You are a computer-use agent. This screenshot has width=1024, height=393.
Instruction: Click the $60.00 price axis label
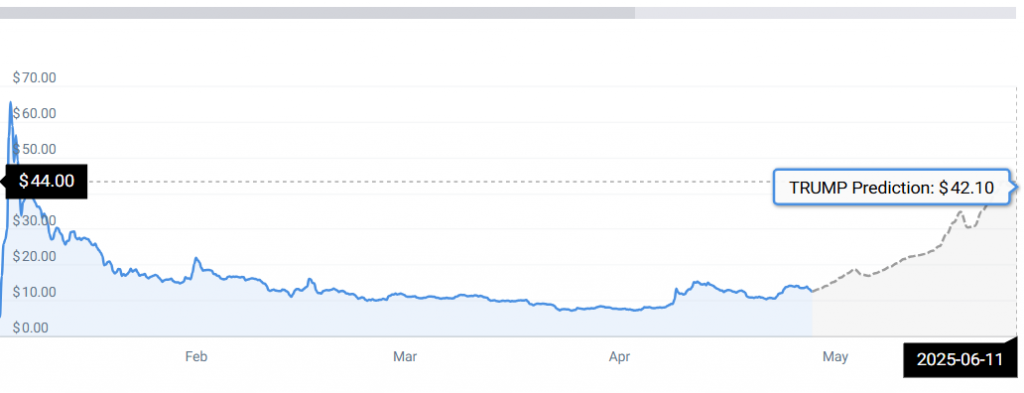(35, 114)
